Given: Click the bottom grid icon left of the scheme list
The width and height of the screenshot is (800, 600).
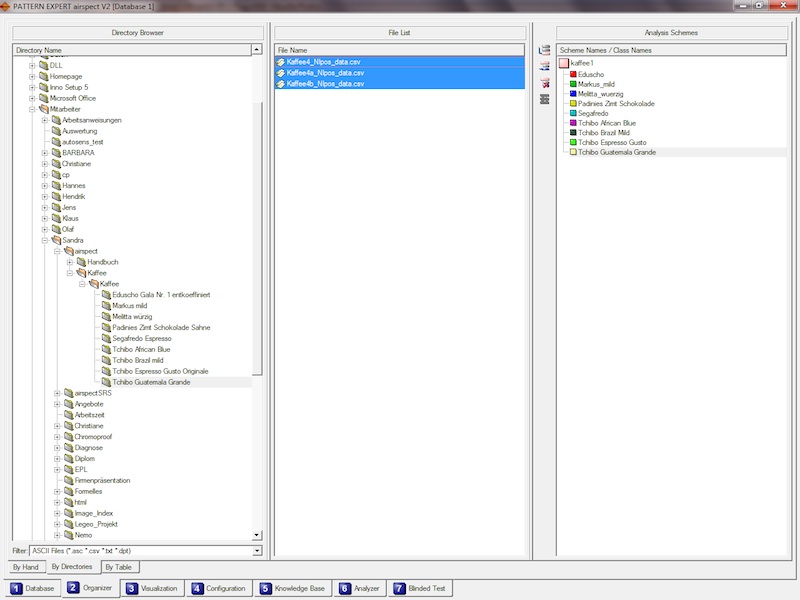Looking at the screenshot, I should pos(545,99).
